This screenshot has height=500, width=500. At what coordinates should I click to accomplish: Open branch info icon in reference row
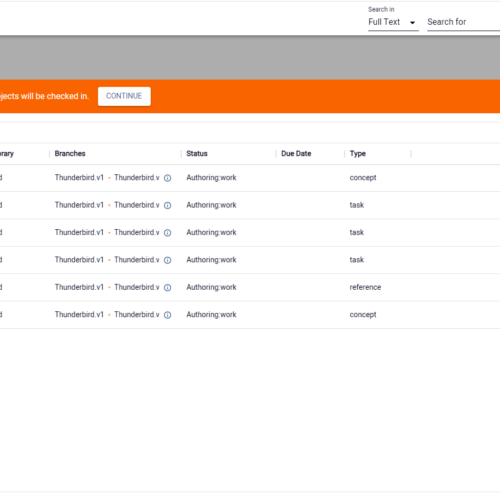coord(168,287)
